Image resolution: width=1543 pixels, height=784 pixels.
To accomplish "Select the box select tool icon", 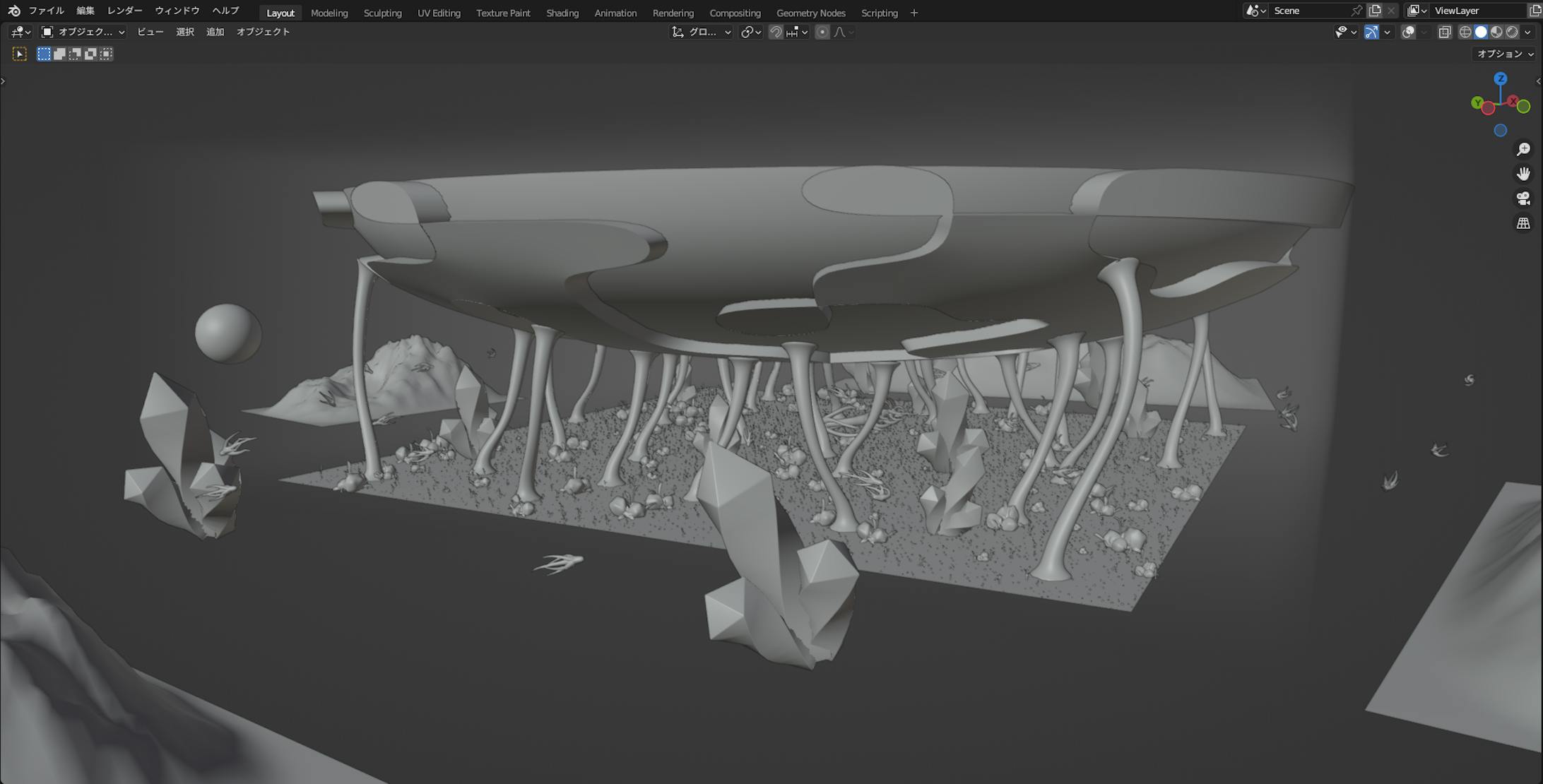I will pyautogui.click(x=20, y=54).
